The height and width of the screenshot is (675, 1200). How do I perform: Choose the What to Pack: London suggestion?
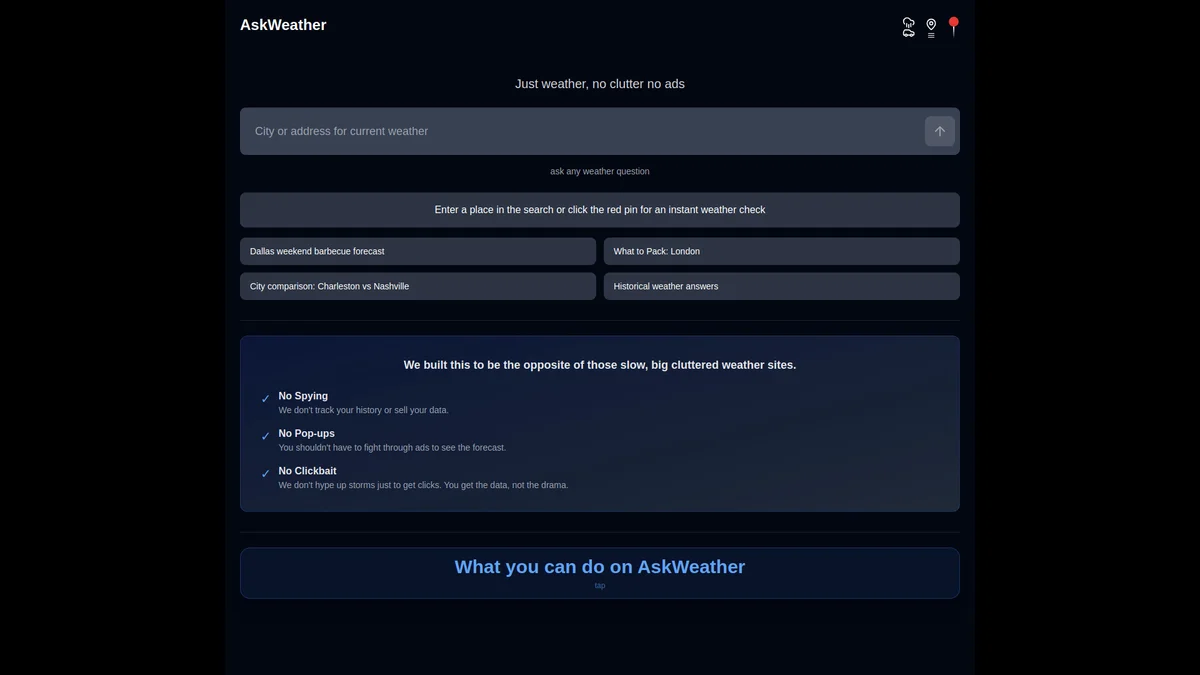781,251
